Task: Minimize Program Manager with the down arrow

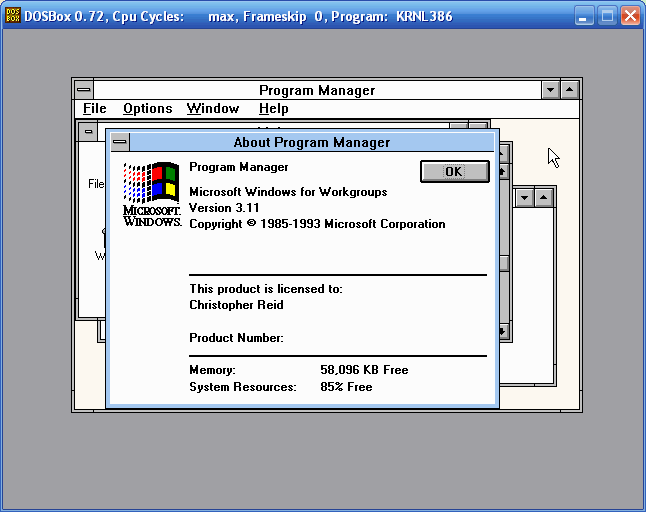Action: [550, 90]
